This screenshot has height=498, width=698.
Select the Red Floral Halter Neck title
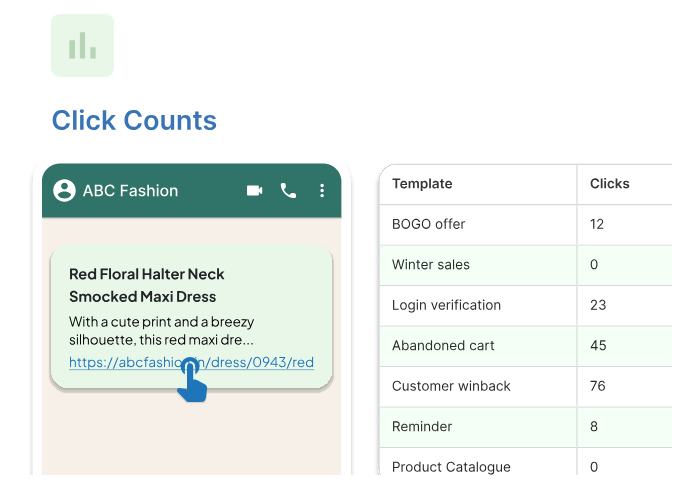click(x=146, y=285)
